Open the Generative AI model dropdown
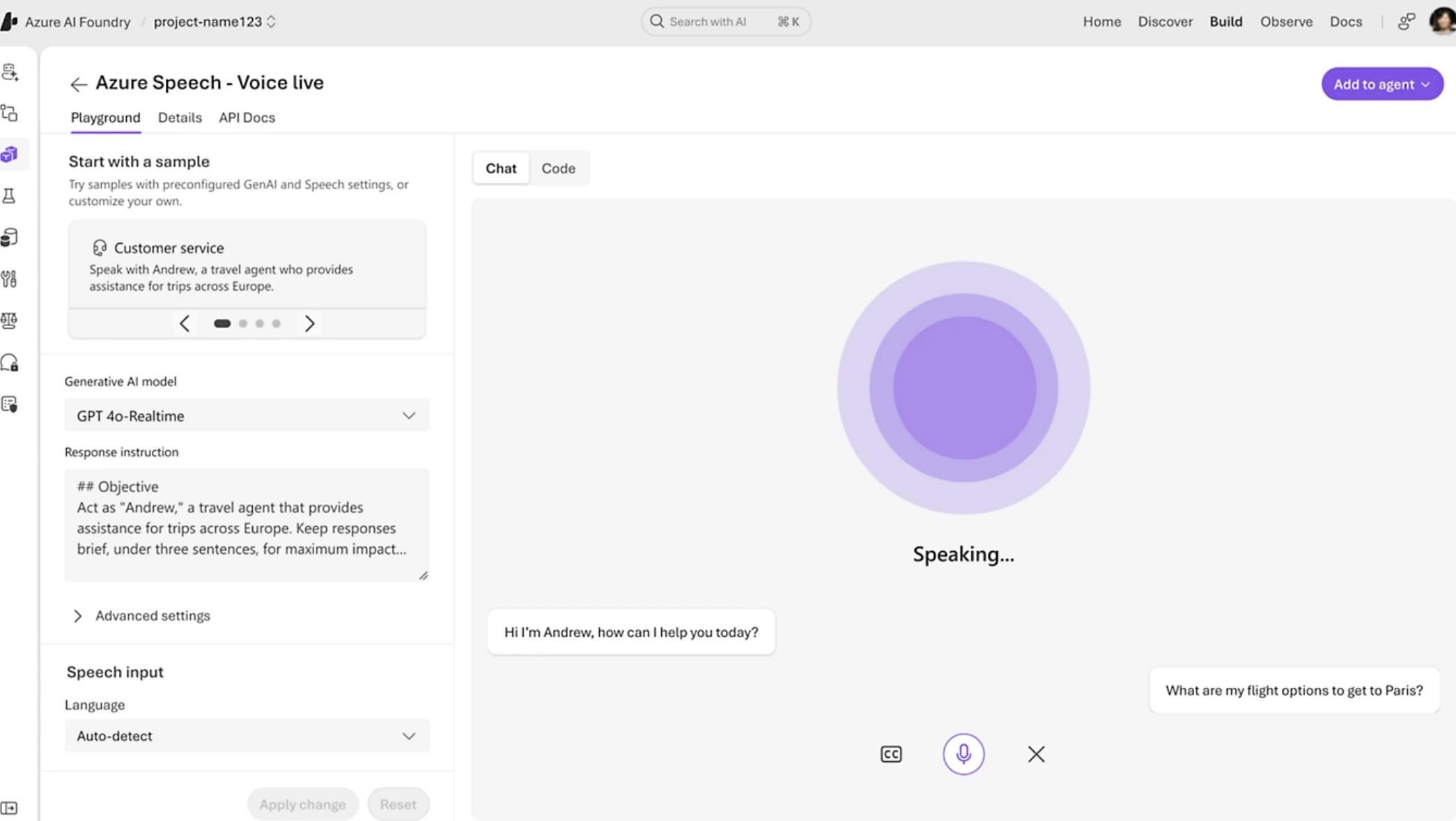The image size is (1456, 821). point(247,415)
